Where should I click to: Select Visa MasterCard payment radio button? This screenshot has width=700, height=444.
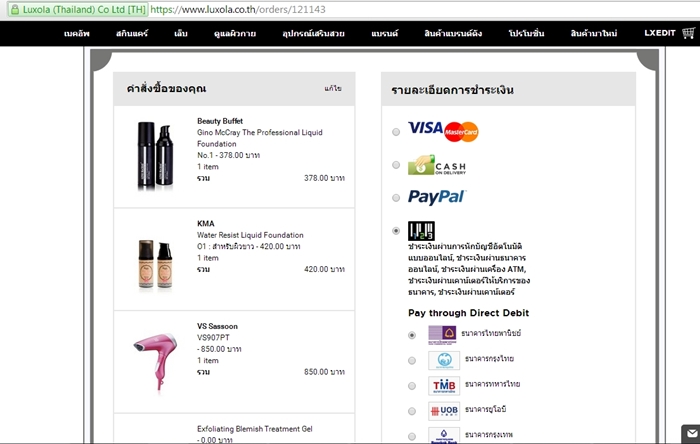(x=396, y=132)
